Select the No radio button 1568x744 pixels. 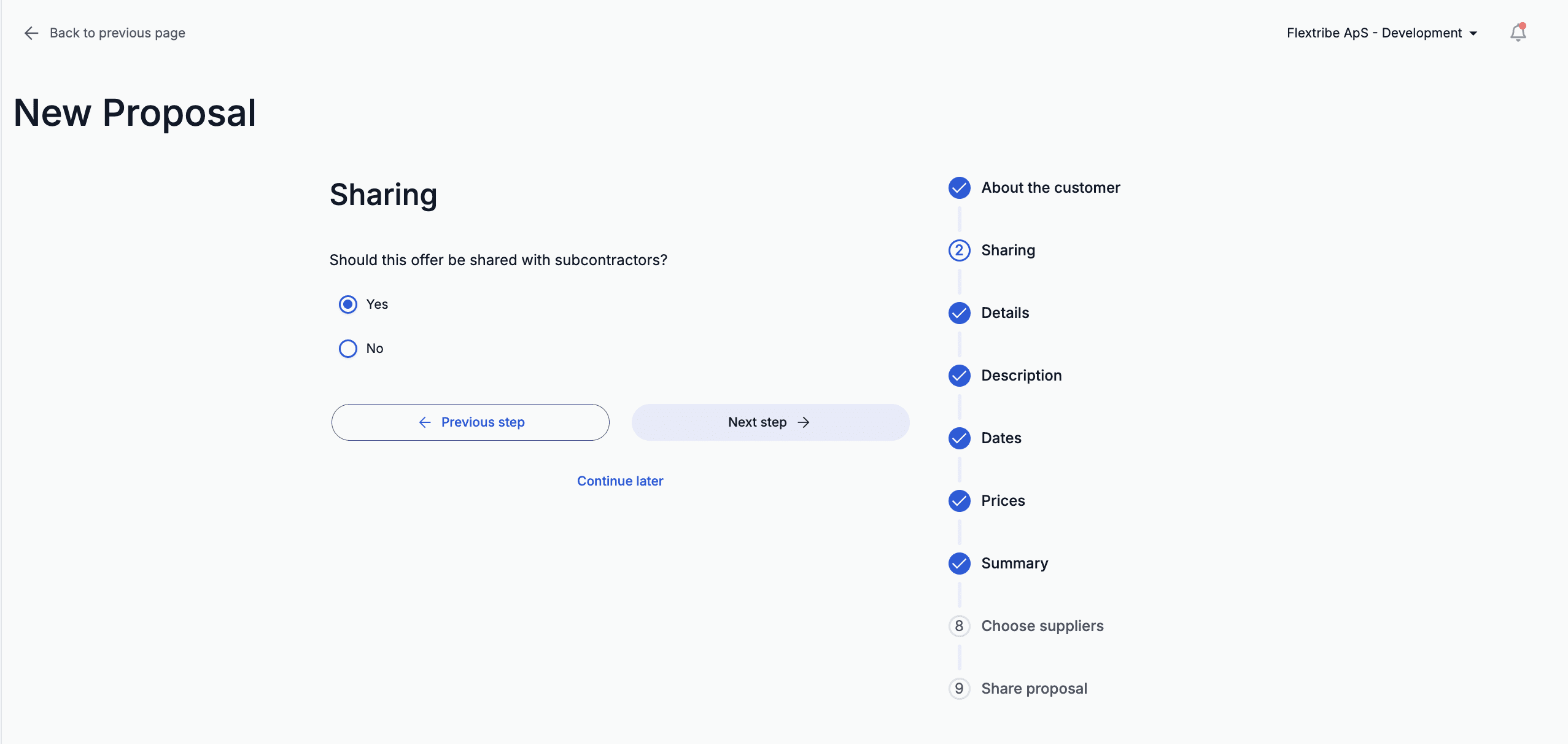[348, 349]
